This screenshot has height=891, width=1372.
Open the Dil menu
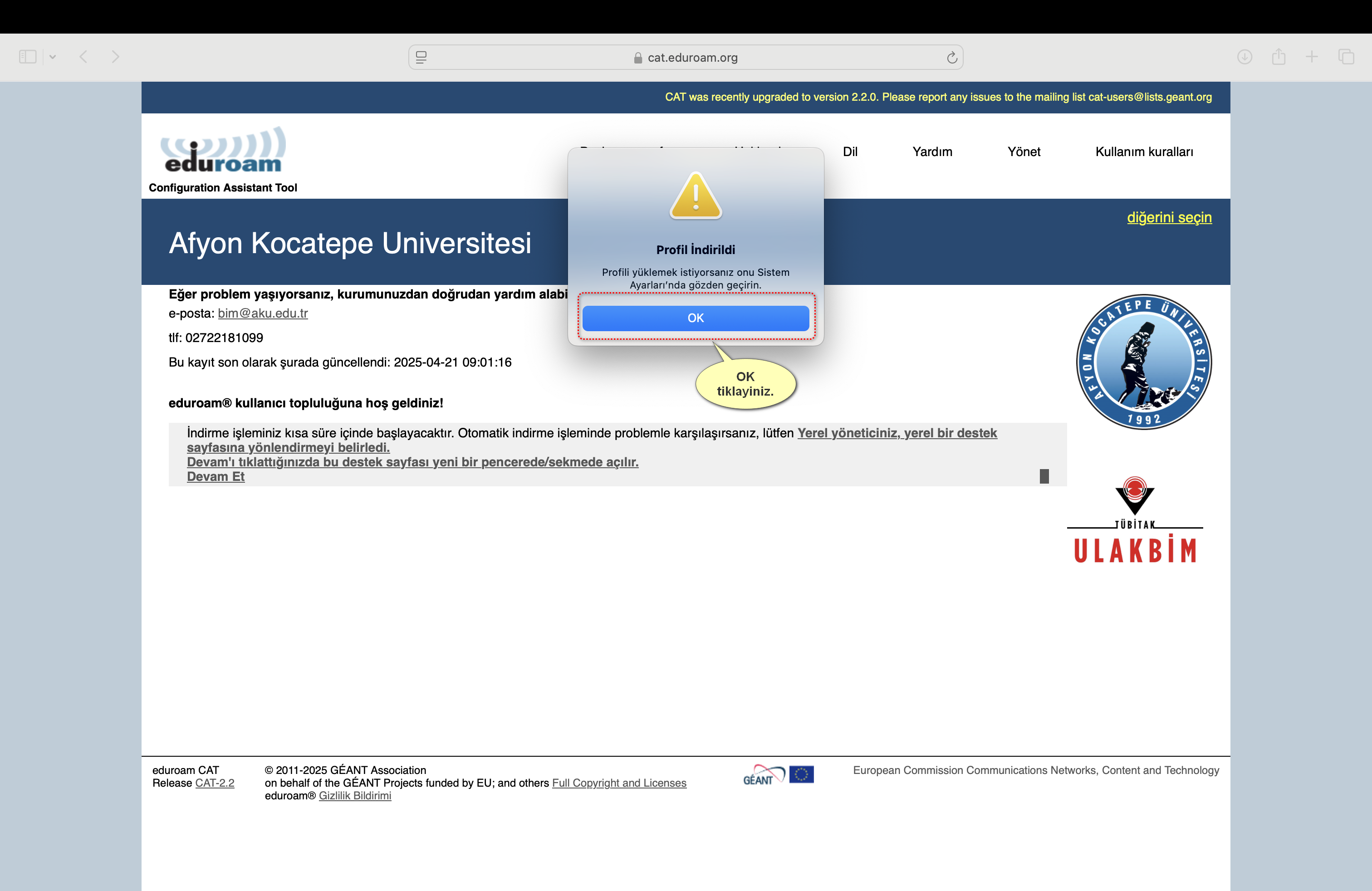(x=850, y=152)
